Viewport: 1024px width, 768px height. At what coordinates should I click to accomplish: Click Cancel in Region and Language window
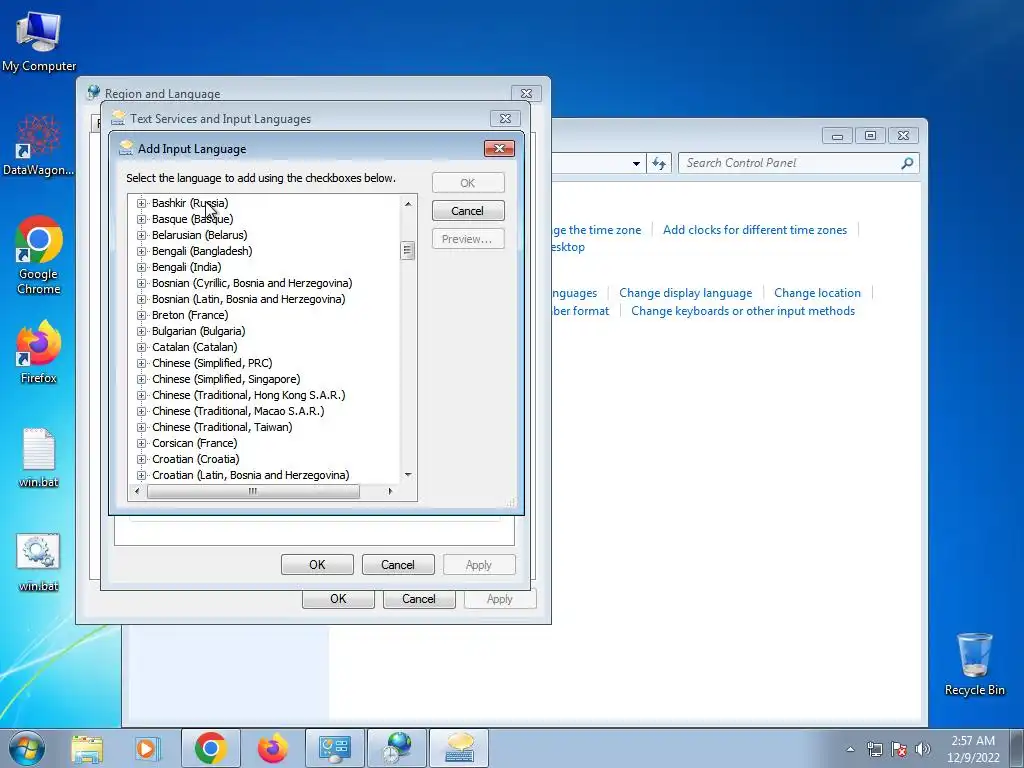[x=419, y=599]
